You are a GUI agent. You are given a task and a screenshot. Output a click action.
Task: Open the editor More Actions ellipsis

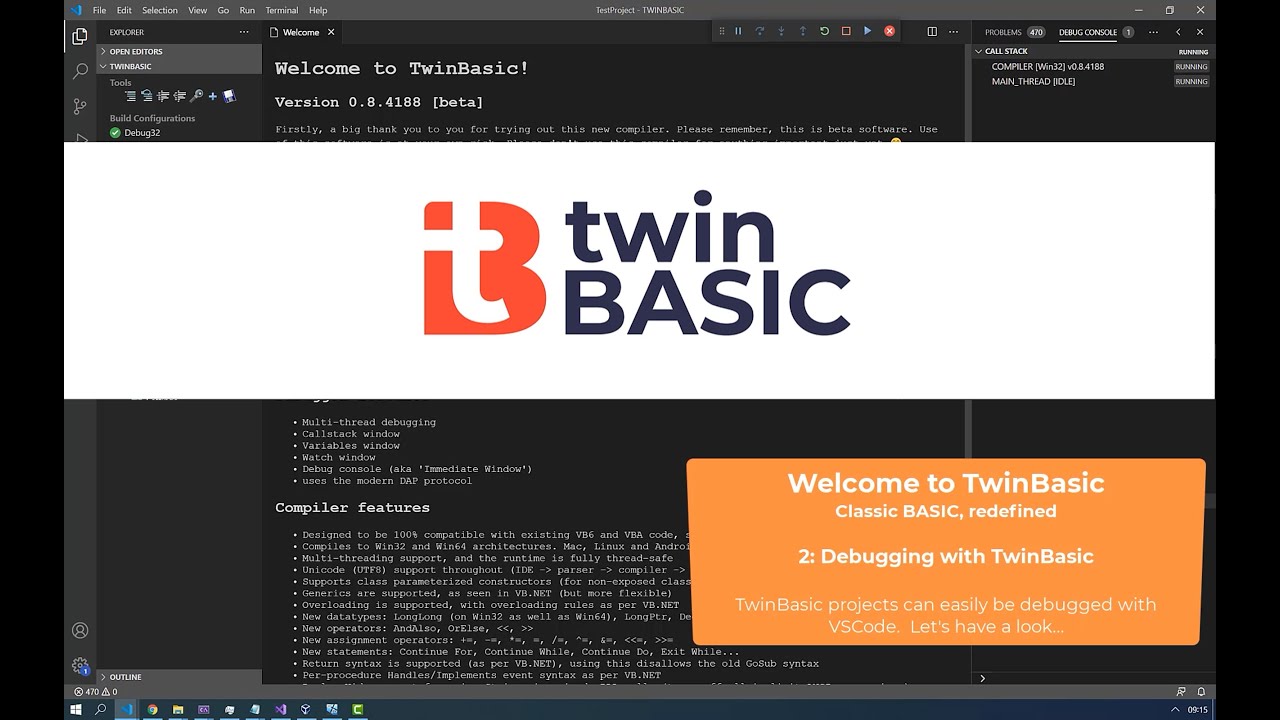click(953, 32)
